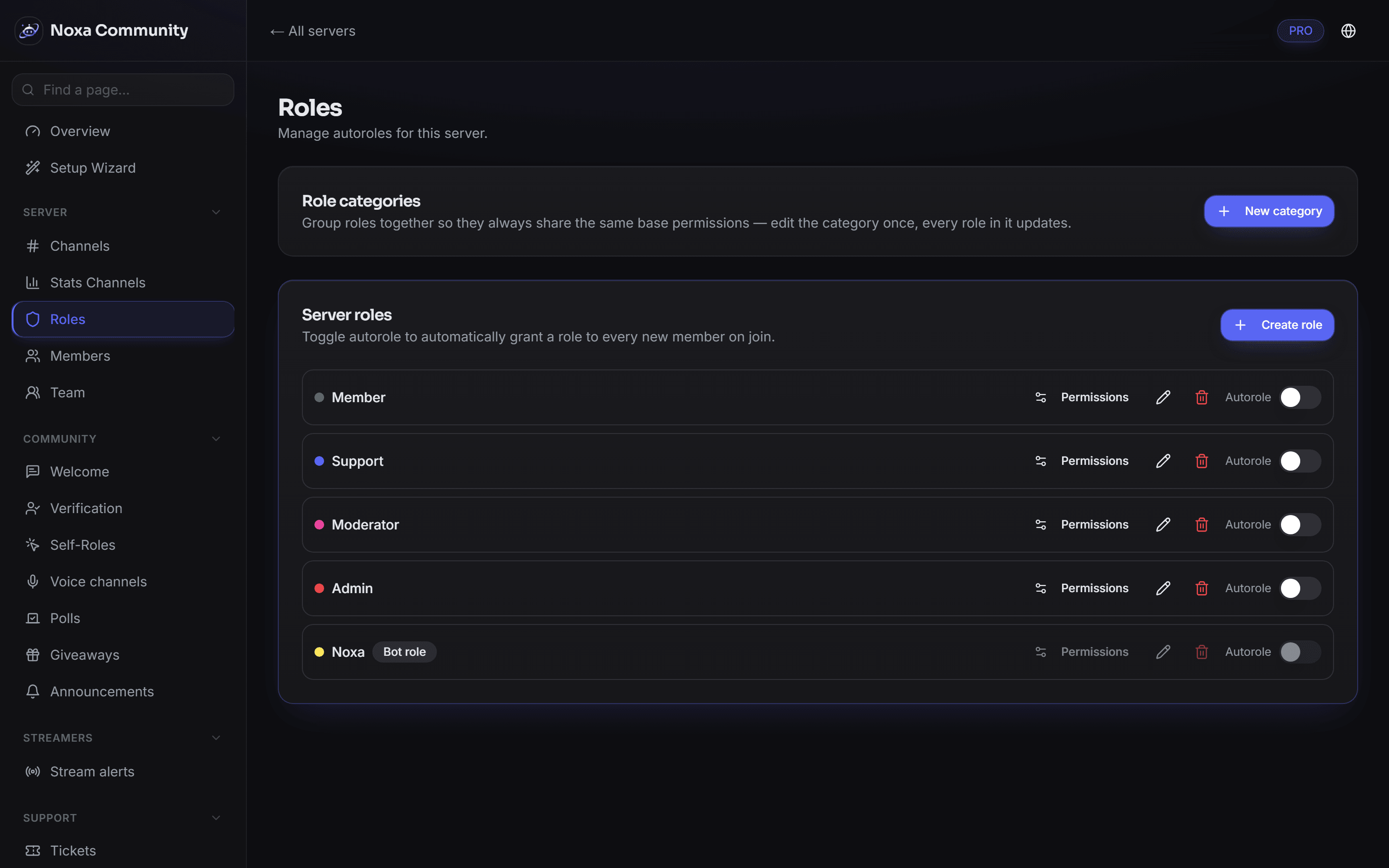Toggle the Autorole switch for Noxa
This screenshot has height=868, width=1389.
point(1300,652)
